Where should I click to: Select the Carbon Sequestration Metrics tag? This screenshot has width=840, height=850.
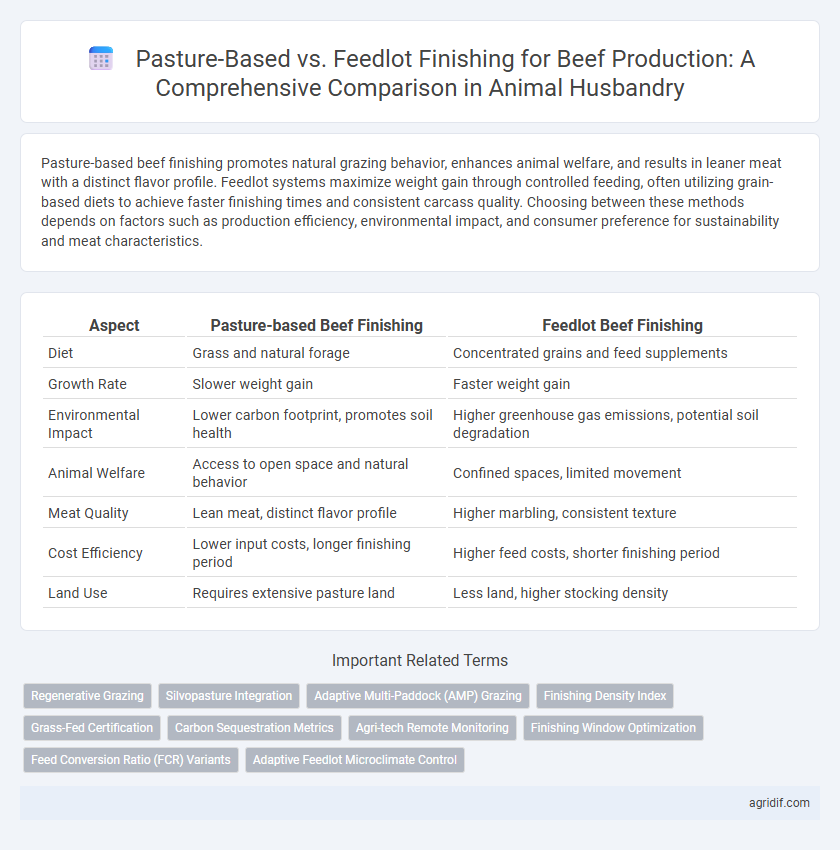pyautogui.click(x=254, y=727)
